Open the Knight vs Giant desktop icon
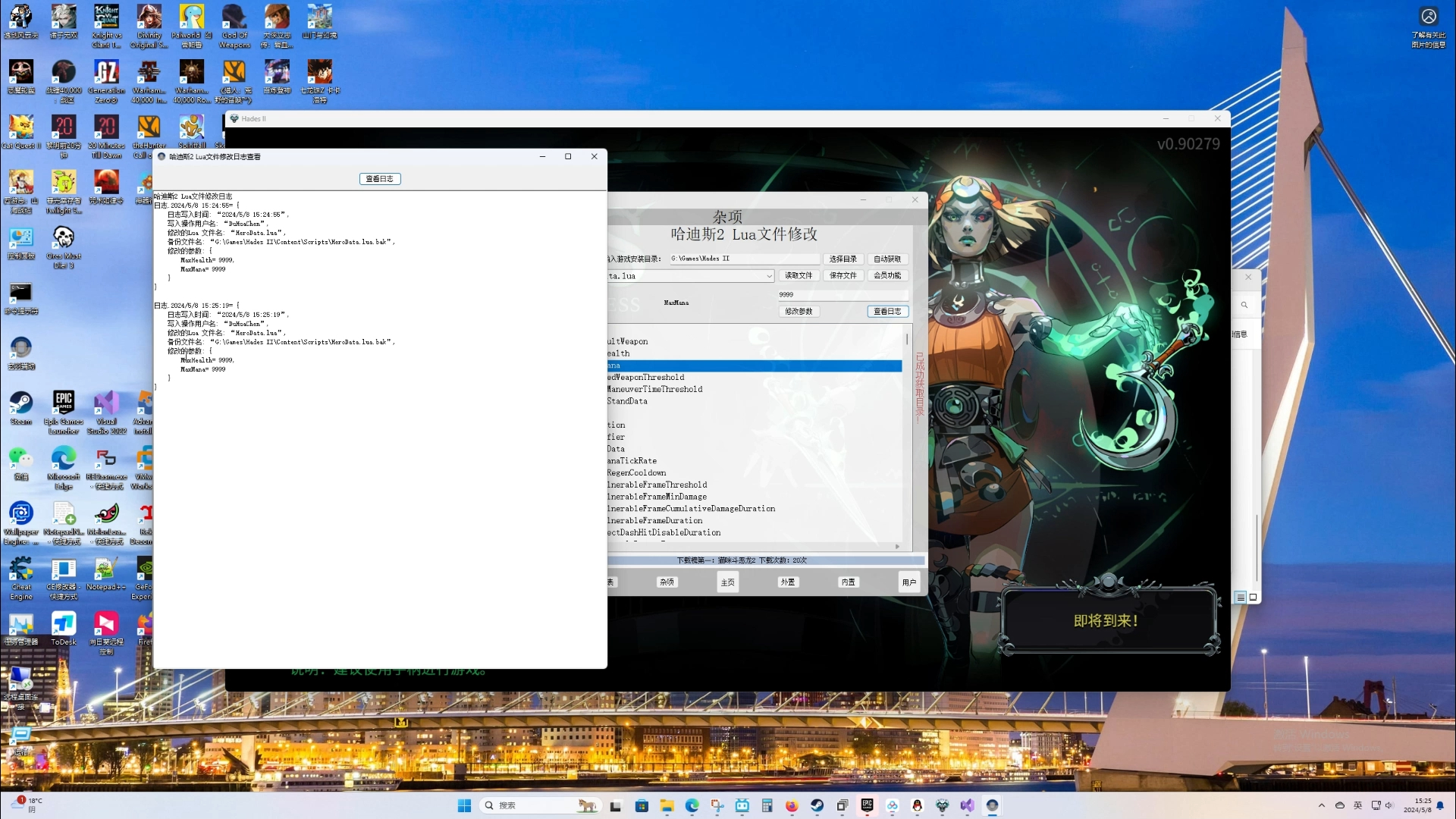 [106, 26]
